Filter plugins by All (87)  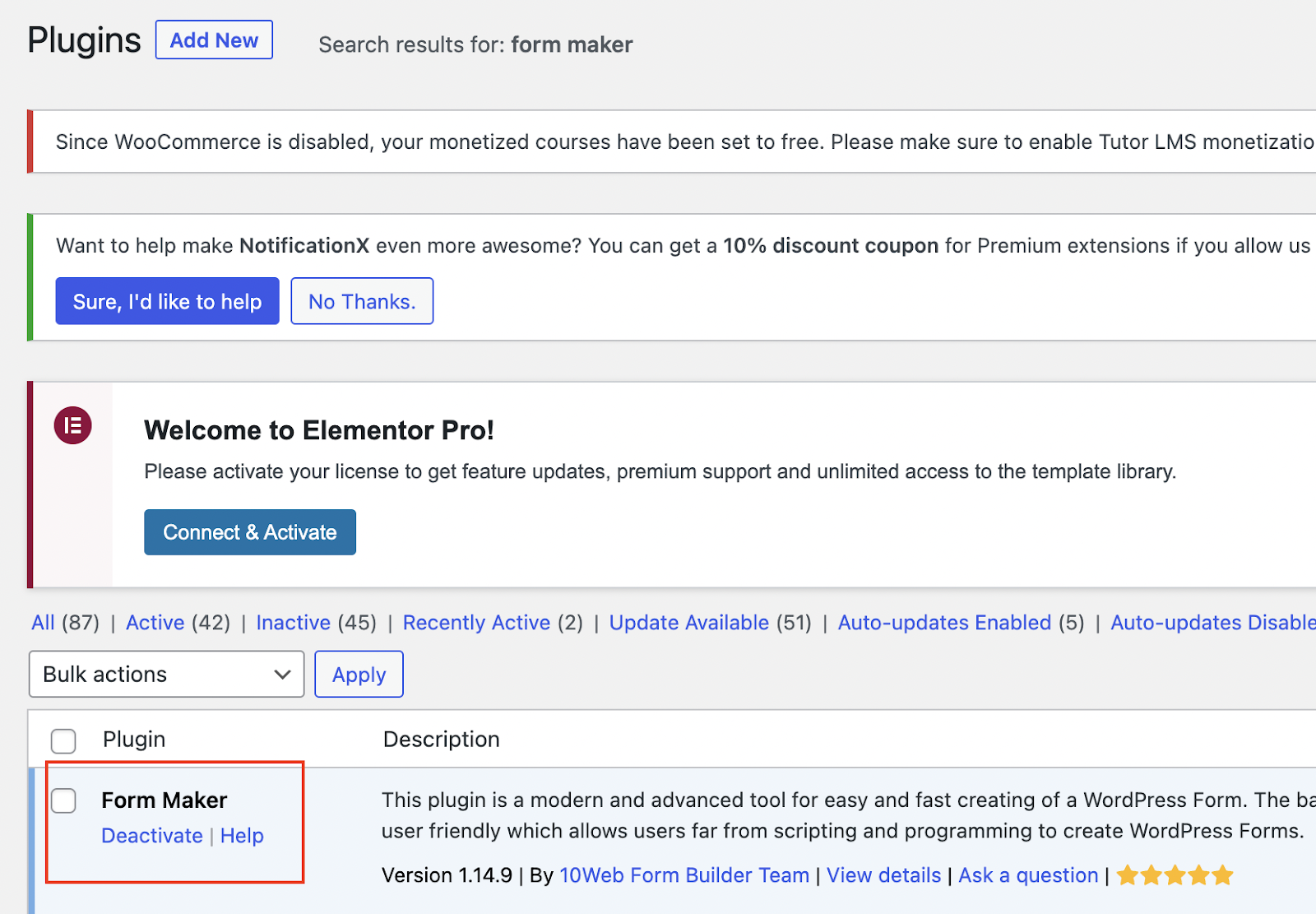click(65, 623)
